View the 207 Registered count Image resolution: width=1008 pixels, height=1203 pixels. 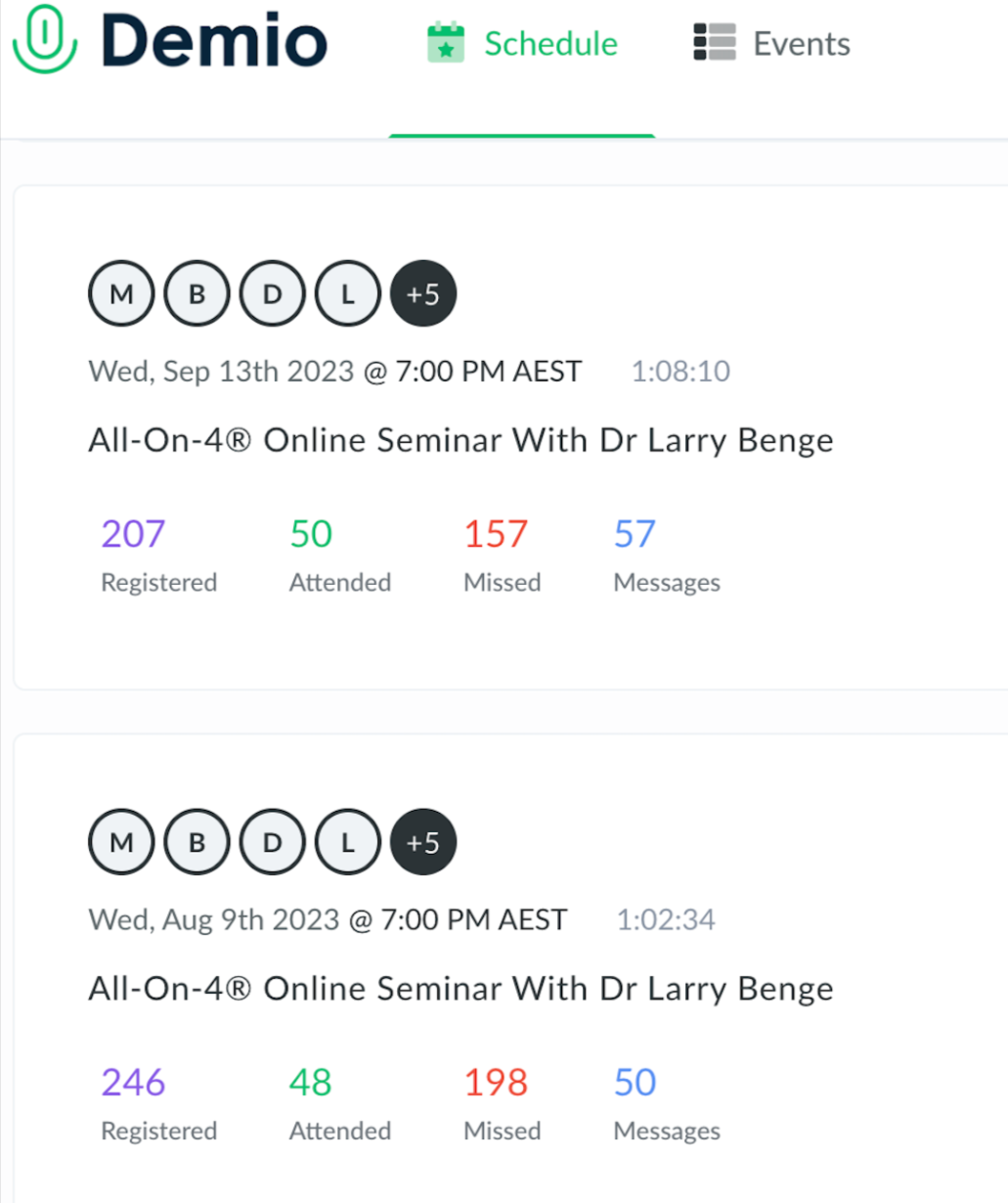tap(134, 534)
